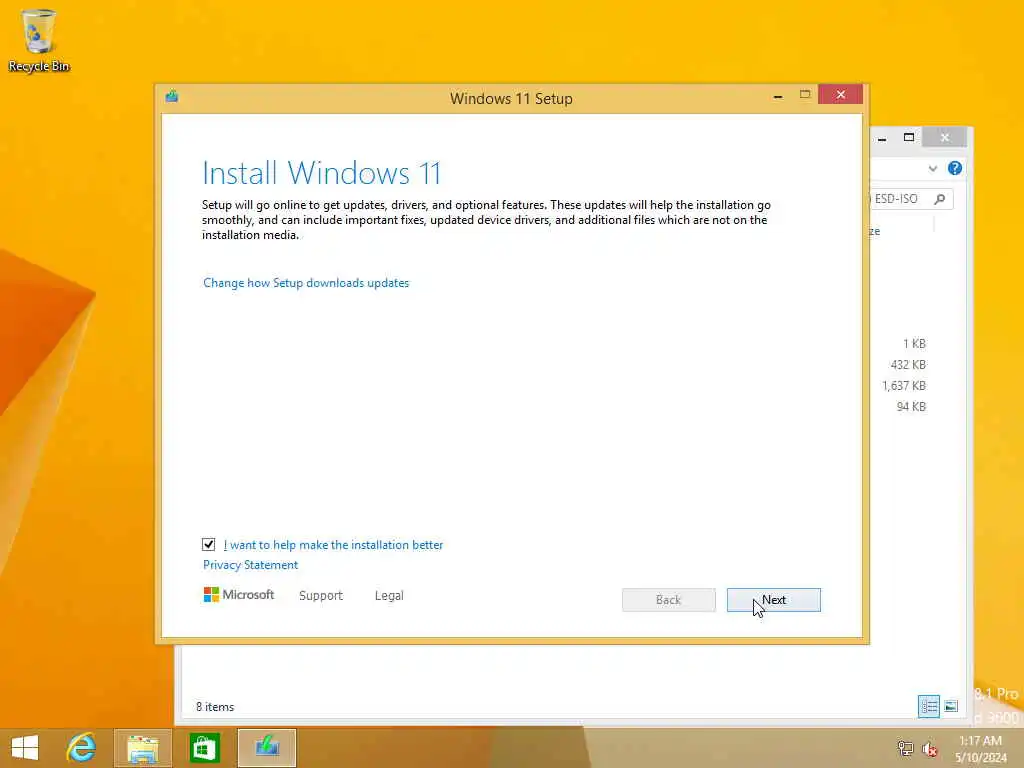The width and height of the screenshot is (1024, 768).
Task: Open the Support link
Action: (x=321, y=596)
